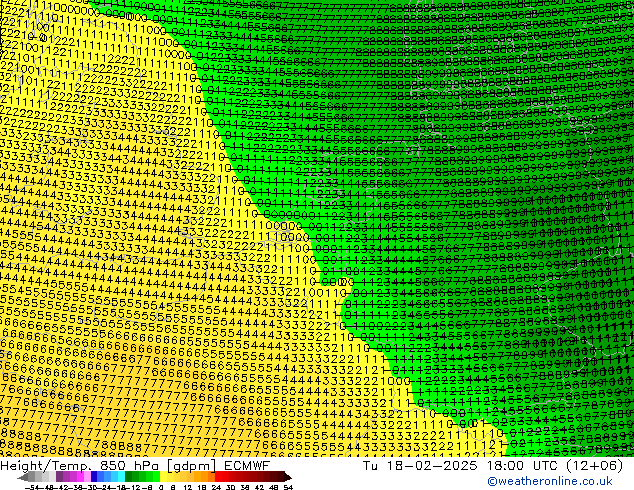634x490 pixels.
Task: Click the dark green swatch on the scale
Action: [x=129, y=477]
